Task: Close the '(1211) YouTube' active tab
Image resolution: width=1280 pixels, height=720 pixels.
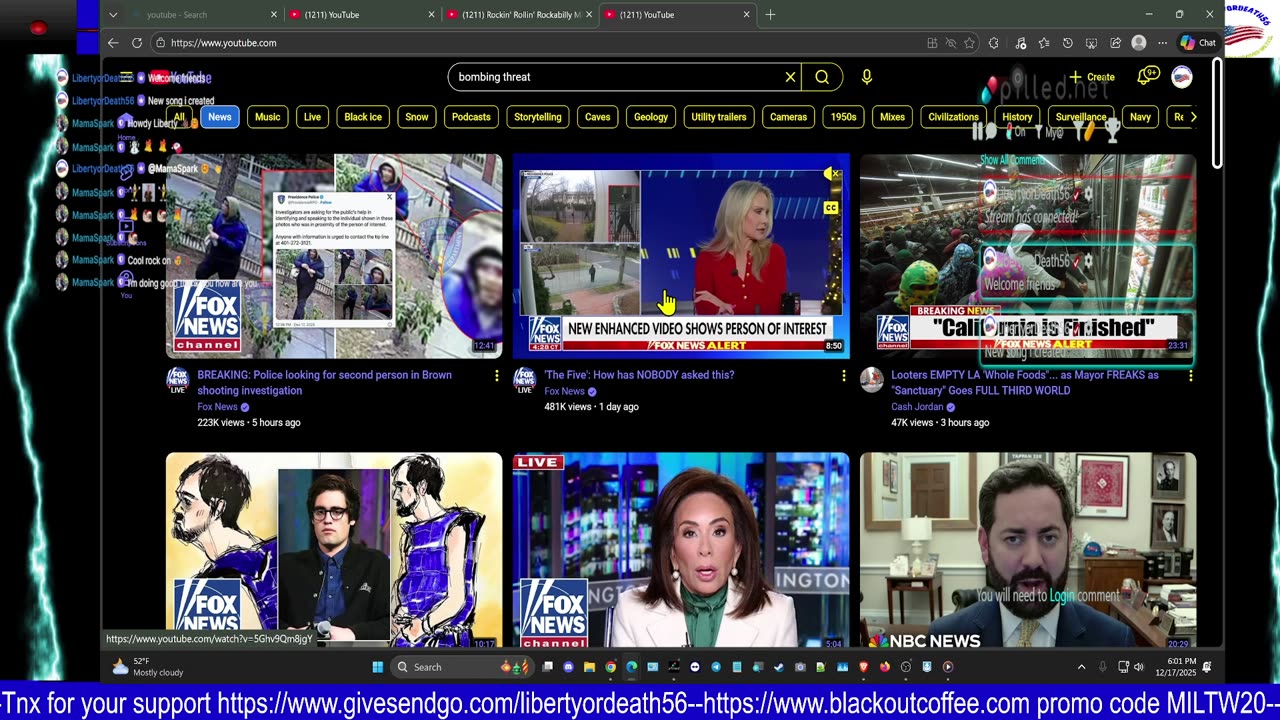Action: (746, 15)
